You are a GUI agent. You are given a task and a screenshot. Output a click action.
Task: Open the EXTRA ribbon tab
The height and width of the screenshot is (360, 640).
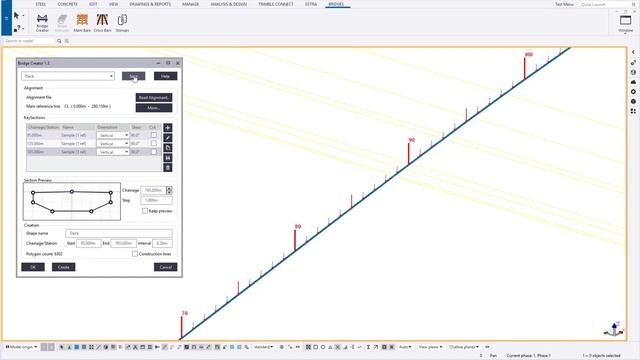tap(311, 4)
